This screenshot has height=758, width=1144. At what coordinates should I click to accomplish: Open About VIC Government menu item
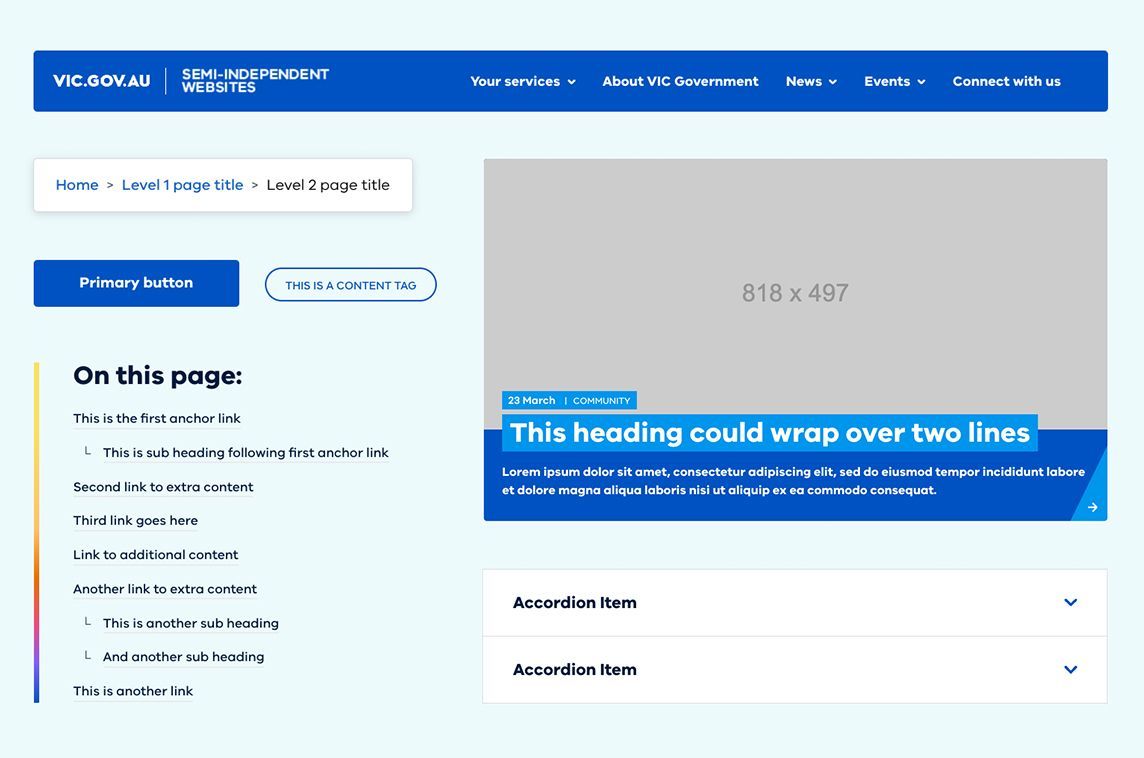coord(680,81)
